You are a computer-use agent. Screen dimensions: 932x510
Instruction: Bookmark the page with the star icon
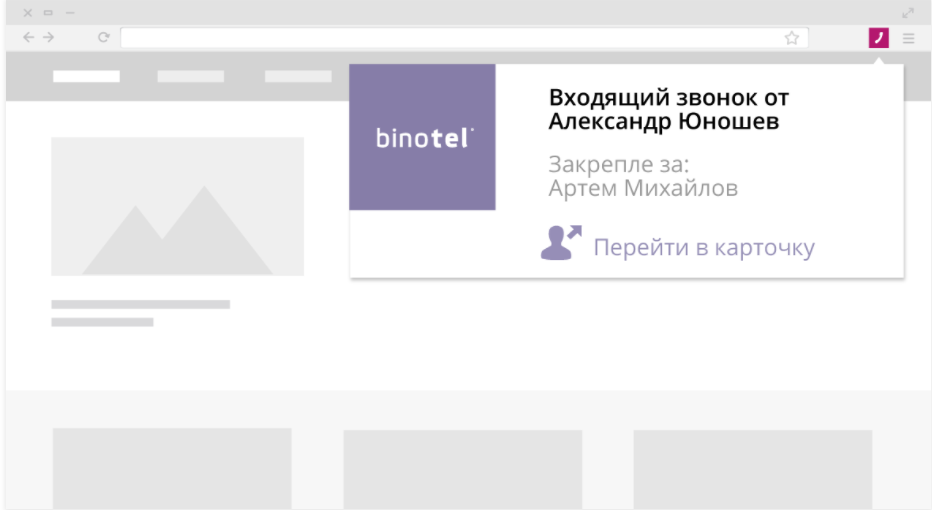click(x=792, y=38)
